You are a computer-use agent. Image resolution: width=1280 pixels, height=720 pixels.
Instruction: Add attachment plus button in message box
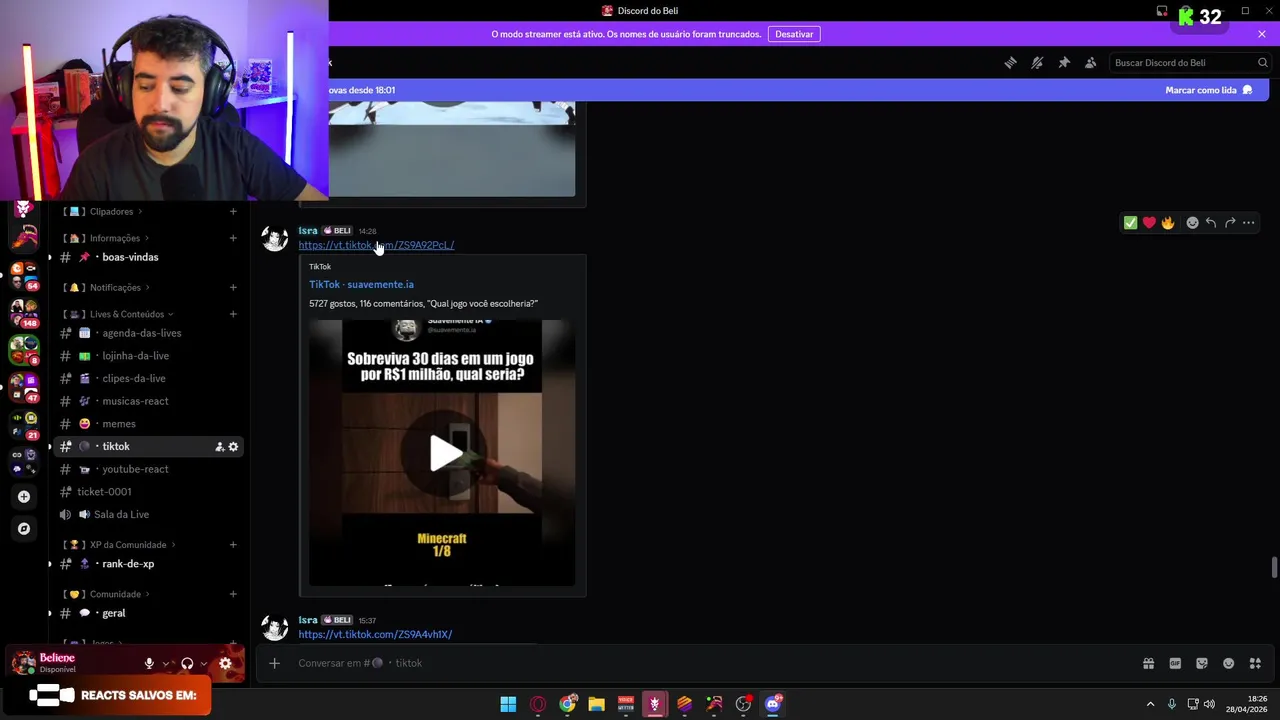point(274,663)
